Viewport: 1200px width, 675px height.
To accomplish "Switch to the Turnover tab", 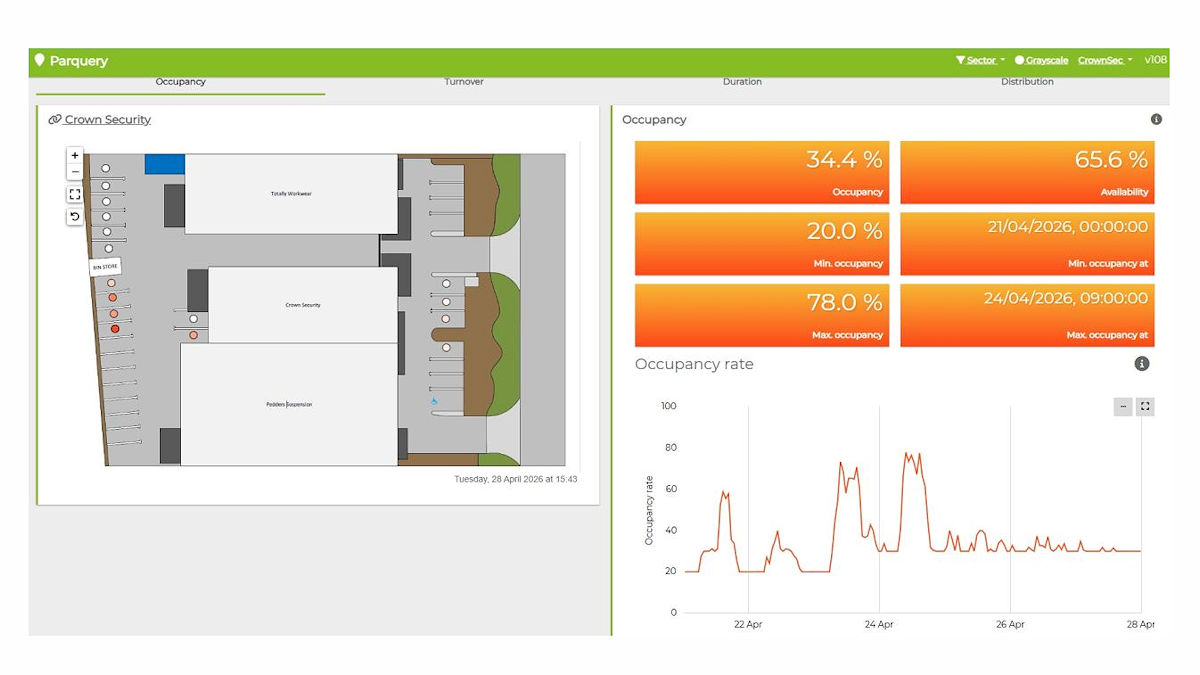I will coord(464,82).
